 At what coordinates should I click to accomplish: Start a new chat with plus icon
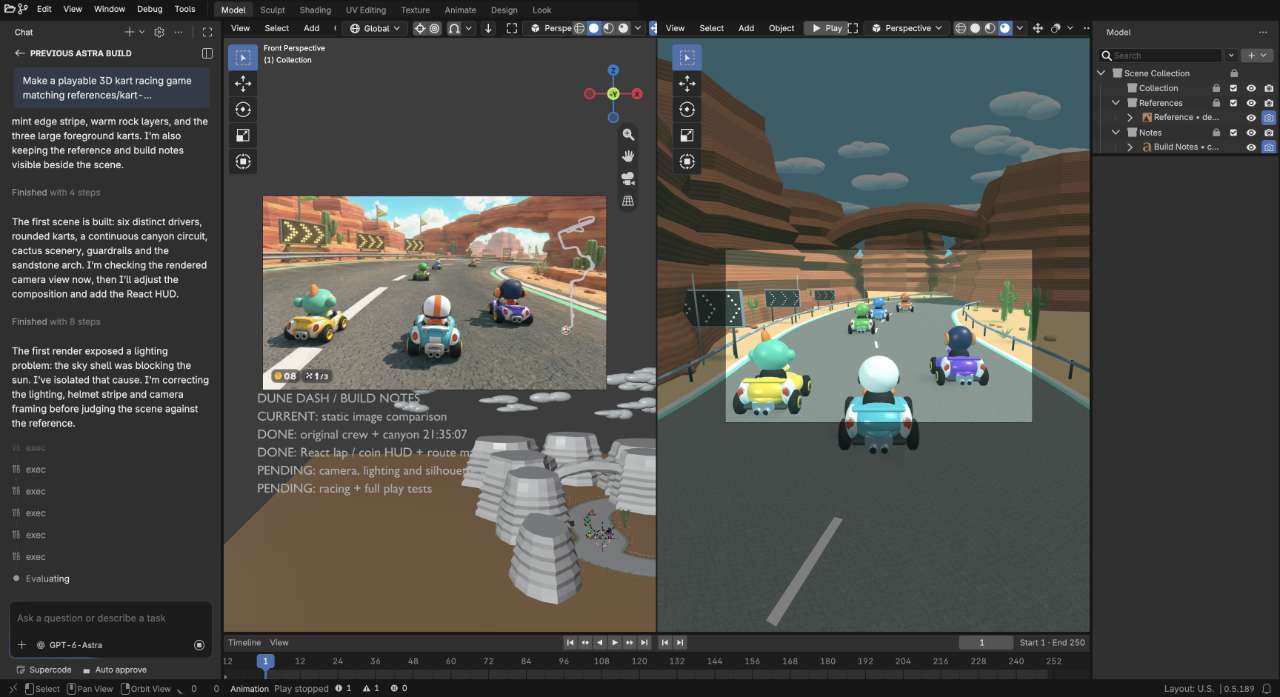129,32
